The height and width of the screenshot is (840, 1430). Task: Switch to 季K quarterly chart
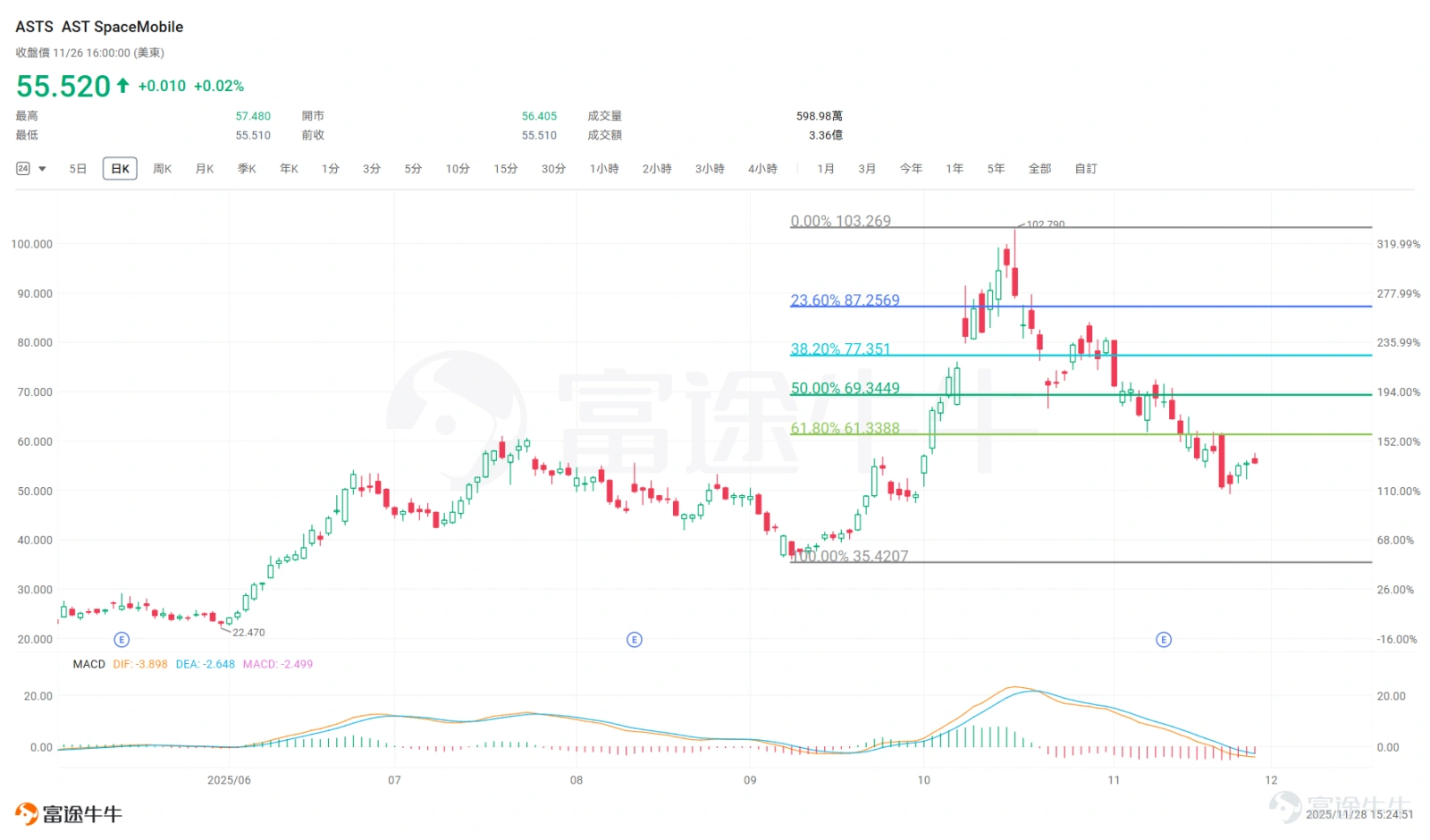click(247, 168)
